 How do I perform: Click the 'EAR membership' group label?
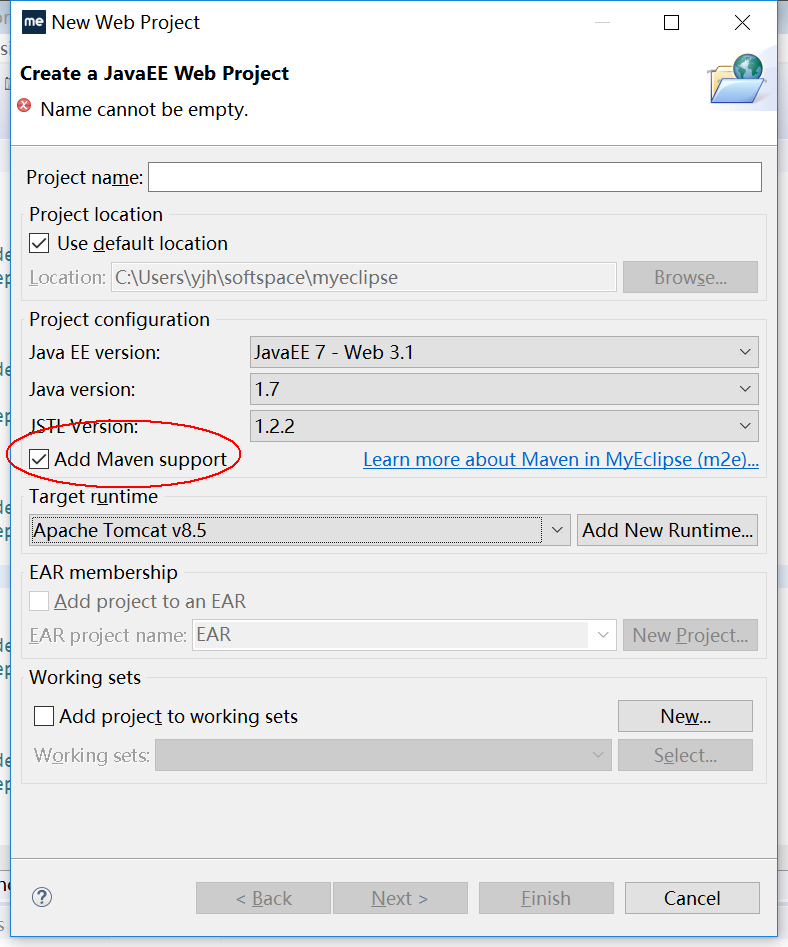tap(103, 573)
